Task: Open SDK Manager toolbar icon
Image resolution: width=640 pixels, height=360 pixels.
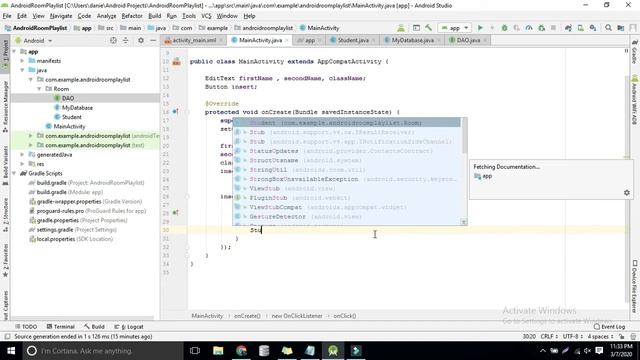Action: click(x=593, y=28)
